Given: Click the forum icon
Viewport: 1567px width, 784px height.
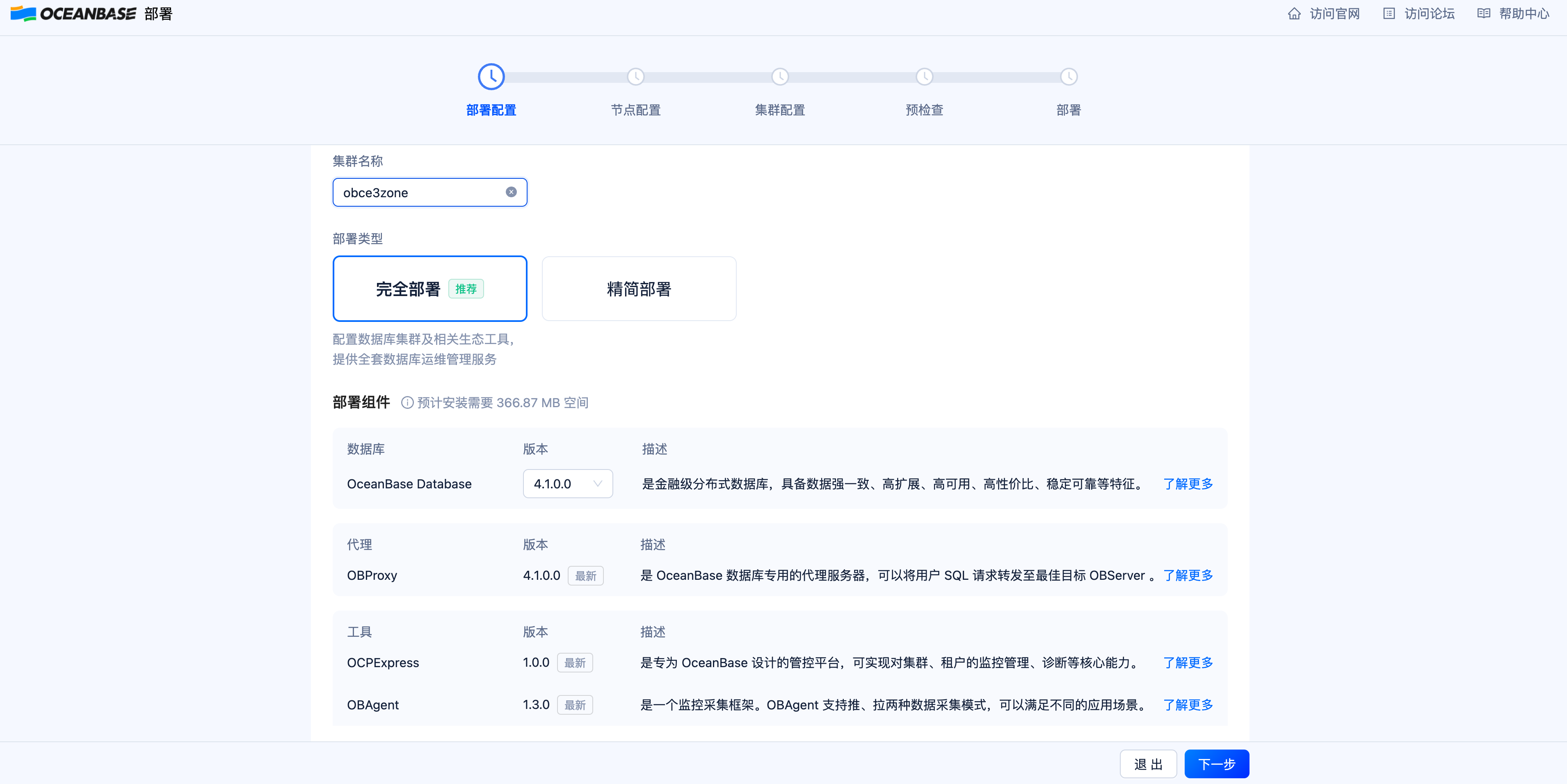Looking at the screenshot, I should pyautogui.click(x=1389, y=14).
